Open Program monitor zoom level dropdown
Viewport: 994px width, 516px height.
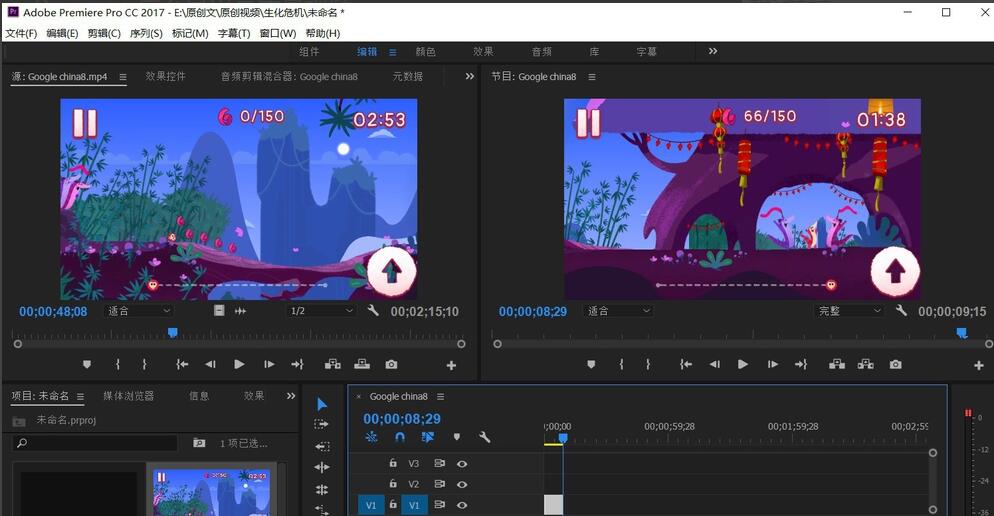pyautogui.click(x=617, y=311)
